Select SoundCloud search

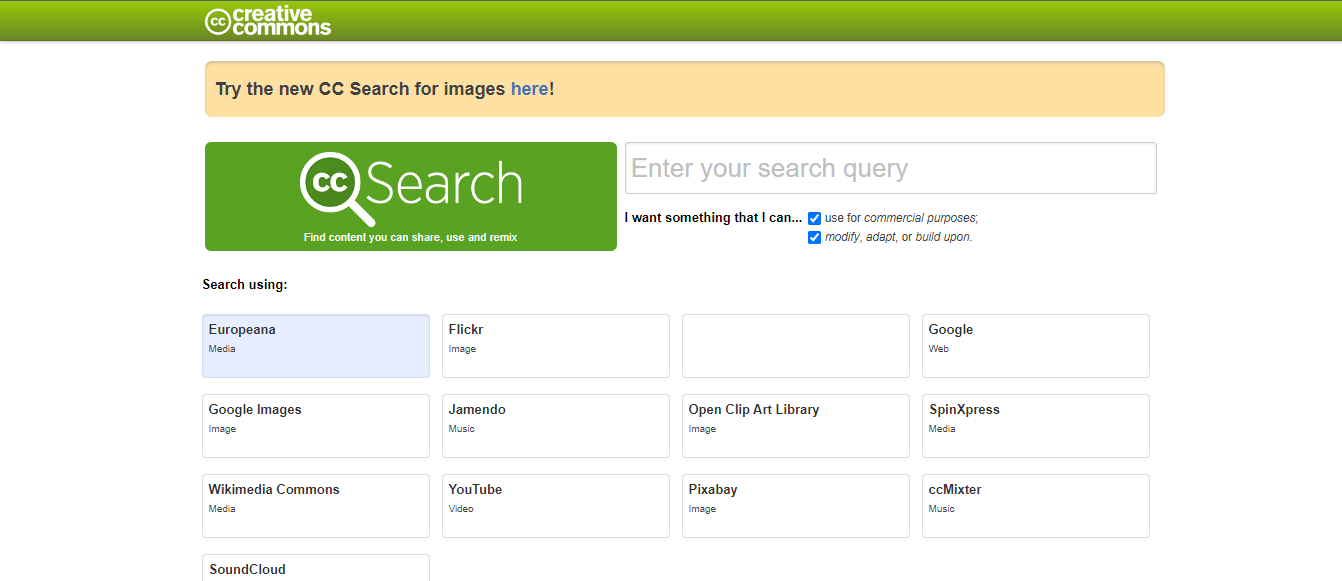315,570
